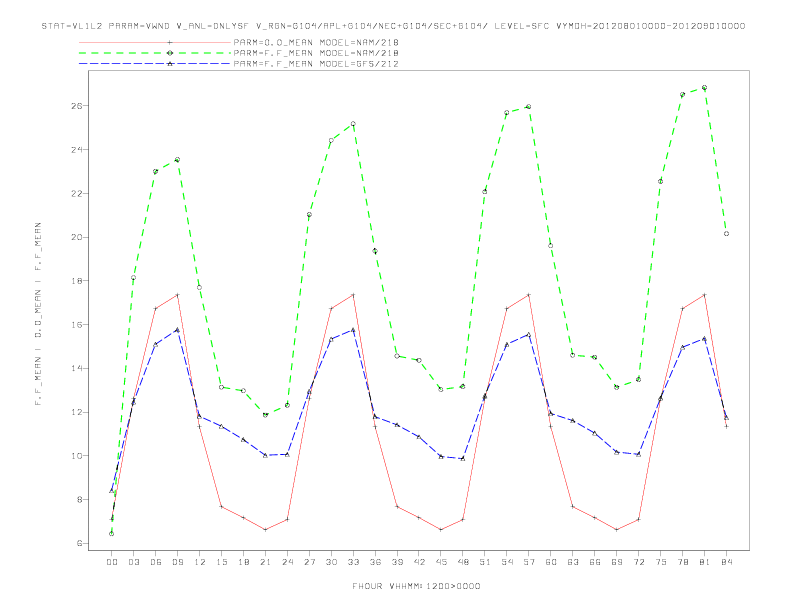Click x-axis tick label 42
Viewport: 792px width, 612px height.
pos(419,562)
